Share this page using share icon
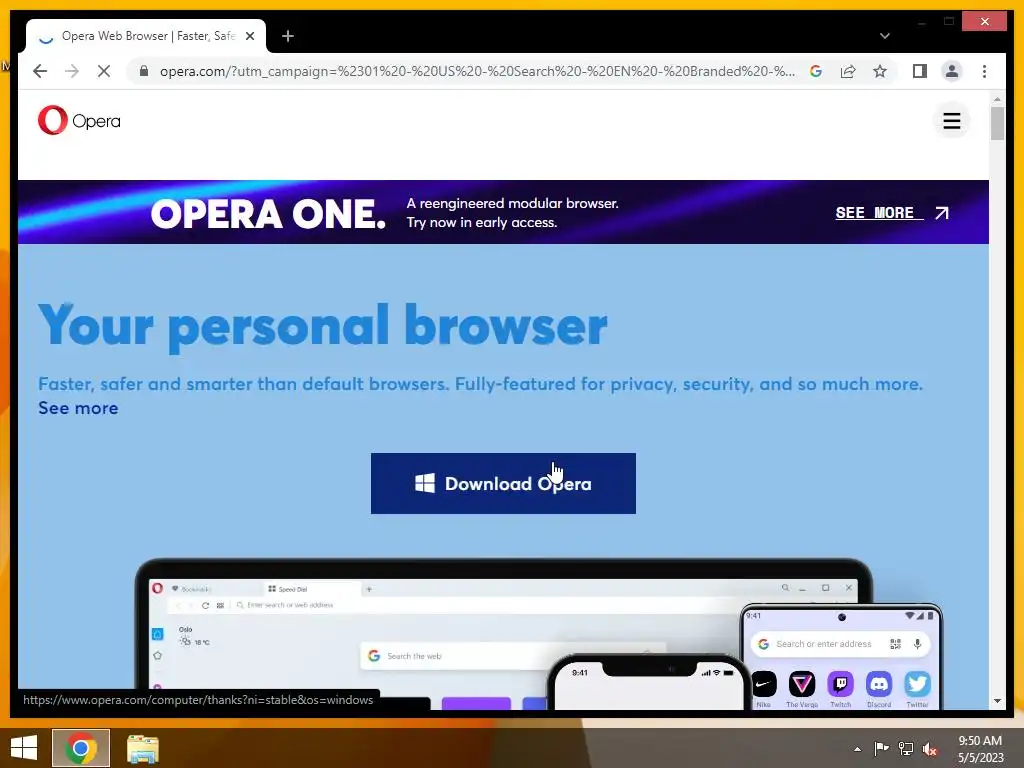The image size is (1024, 768). (x=848, y=71)
